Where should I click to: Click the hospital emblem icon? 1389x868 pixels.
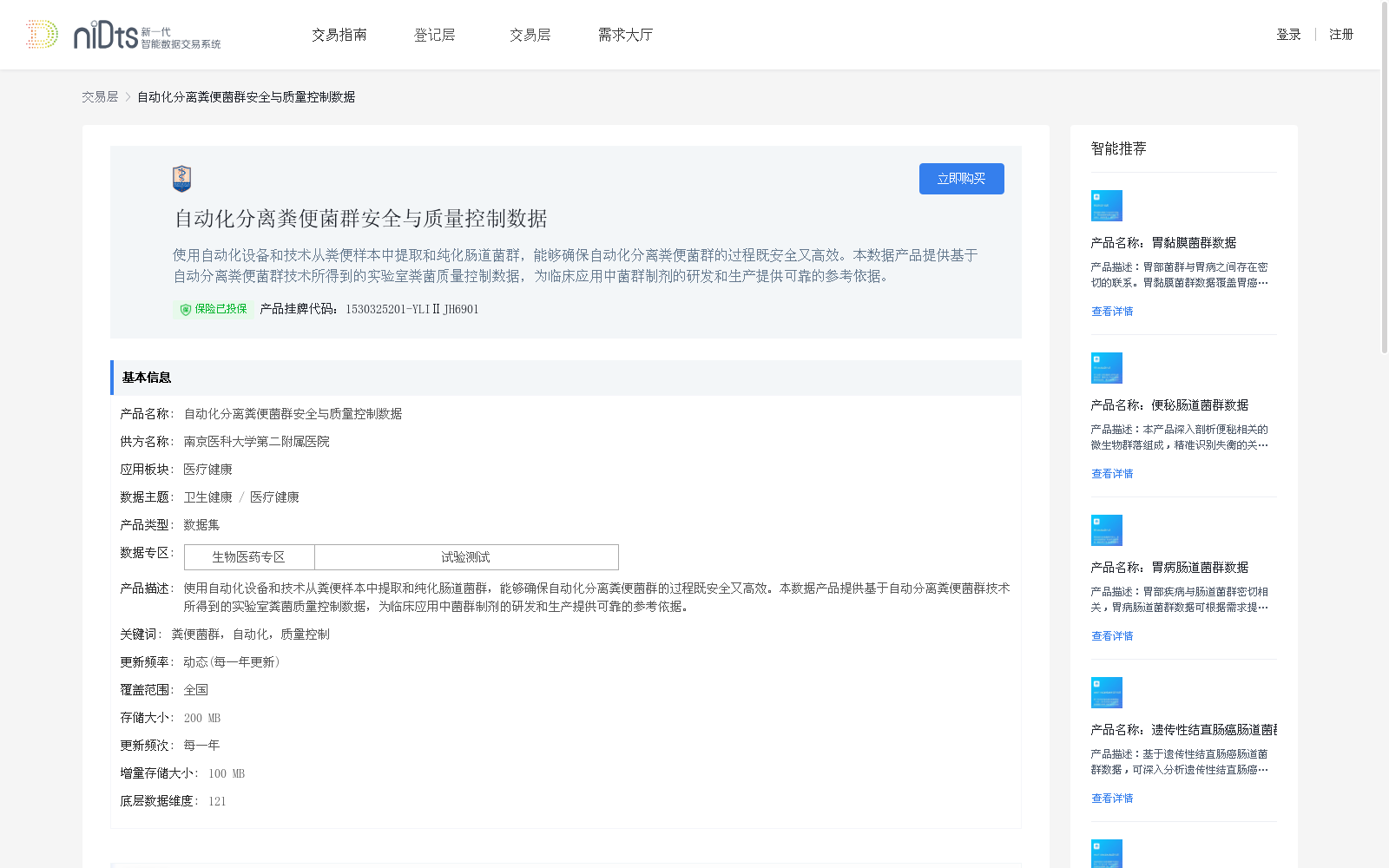[181, 179]
